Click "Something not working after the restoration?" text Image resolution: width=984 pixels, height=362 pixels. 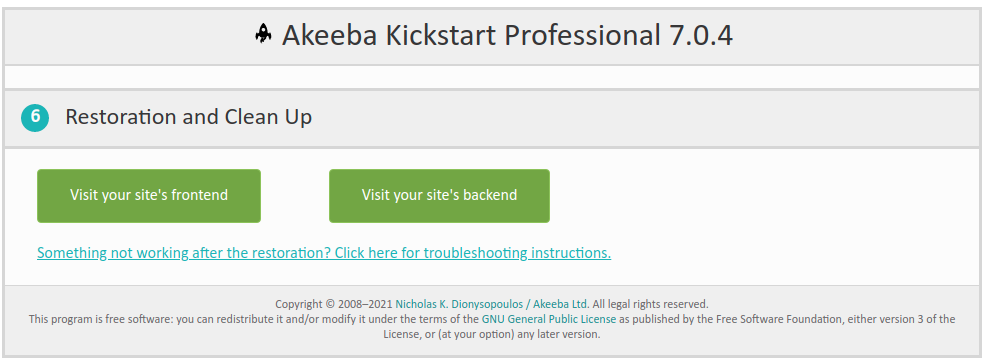click(x=184, y=253)
